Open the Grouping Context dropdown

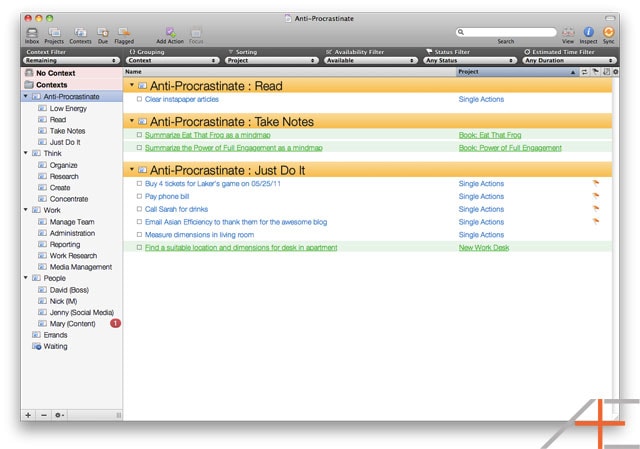[x=173, y=60]
